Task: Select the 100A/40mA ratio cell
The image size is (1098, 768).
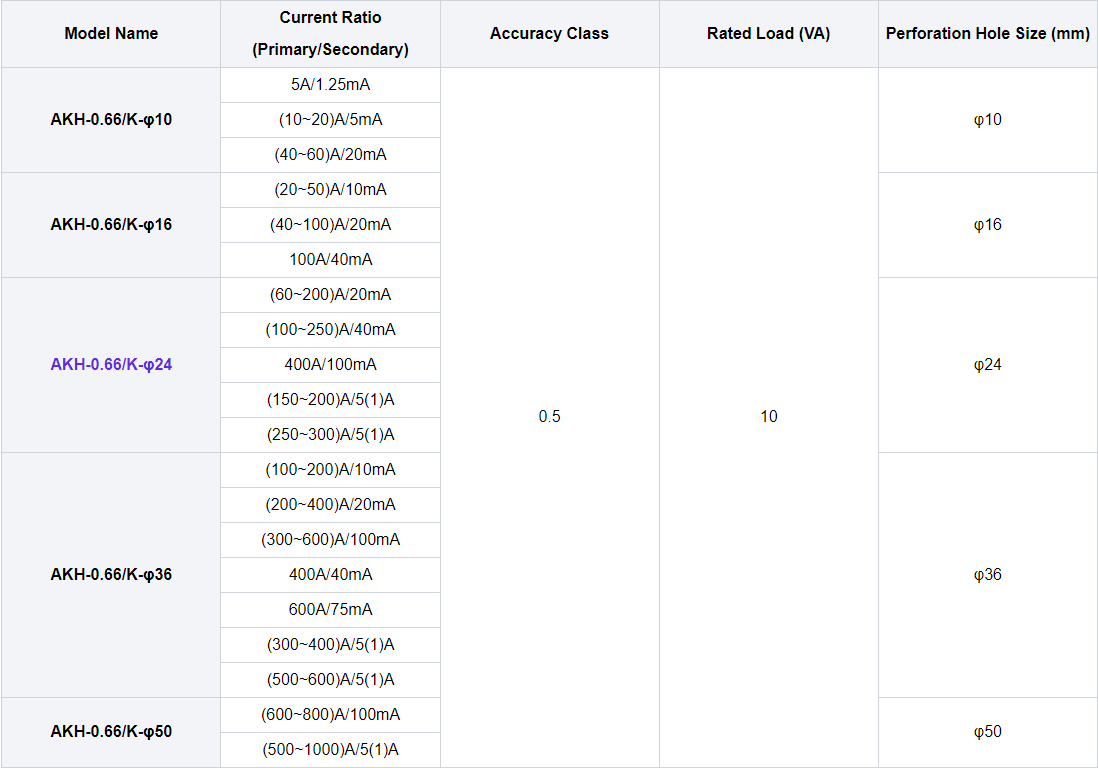Action: (330, 259)
